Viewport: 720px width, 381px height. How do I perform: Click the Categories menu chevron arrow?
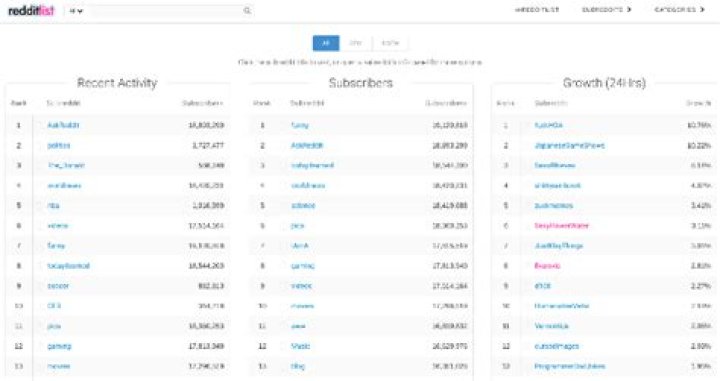[x=702, y=10]
